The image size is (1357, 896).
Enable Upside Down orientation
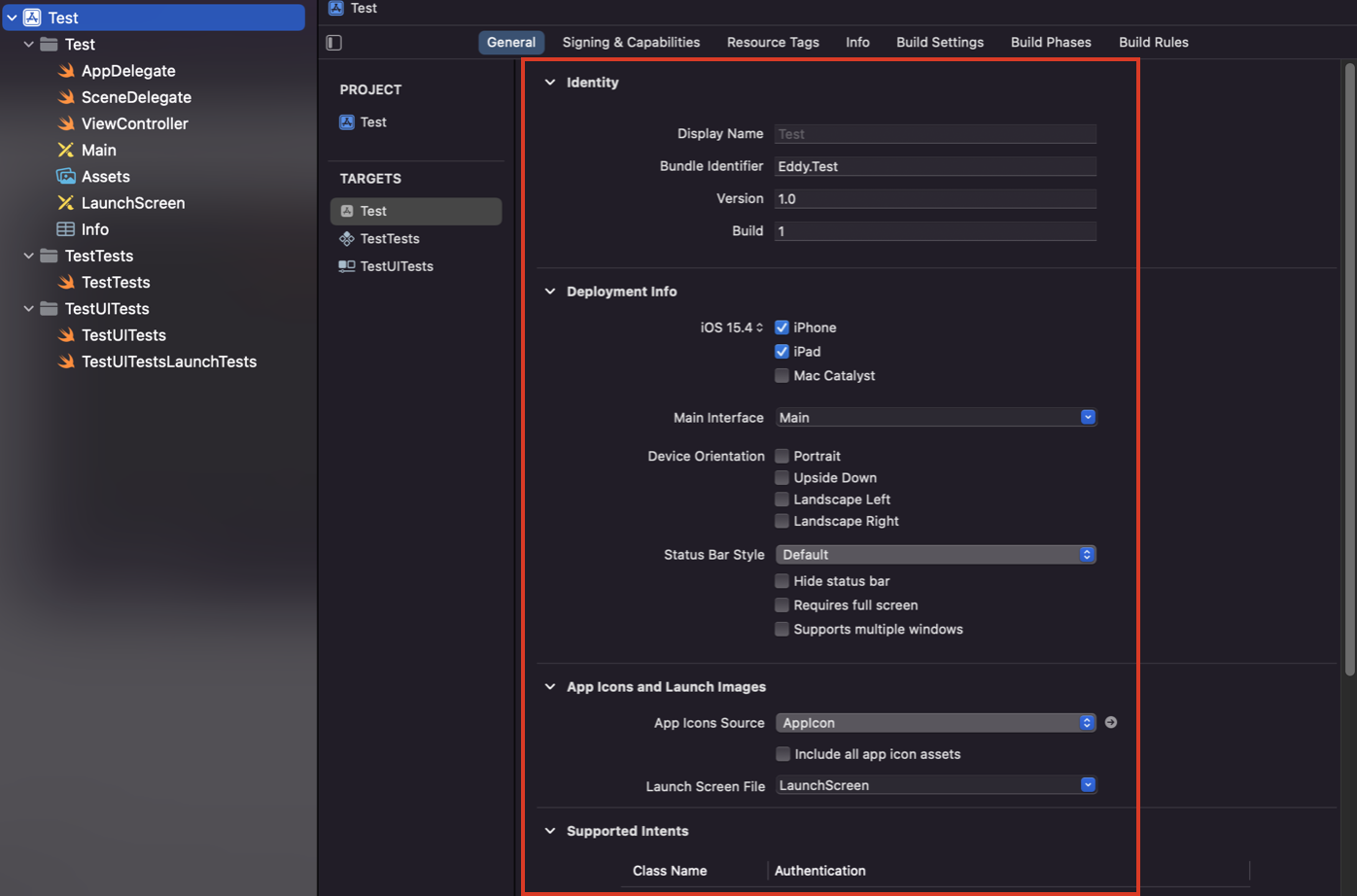[x=782, y=477]
